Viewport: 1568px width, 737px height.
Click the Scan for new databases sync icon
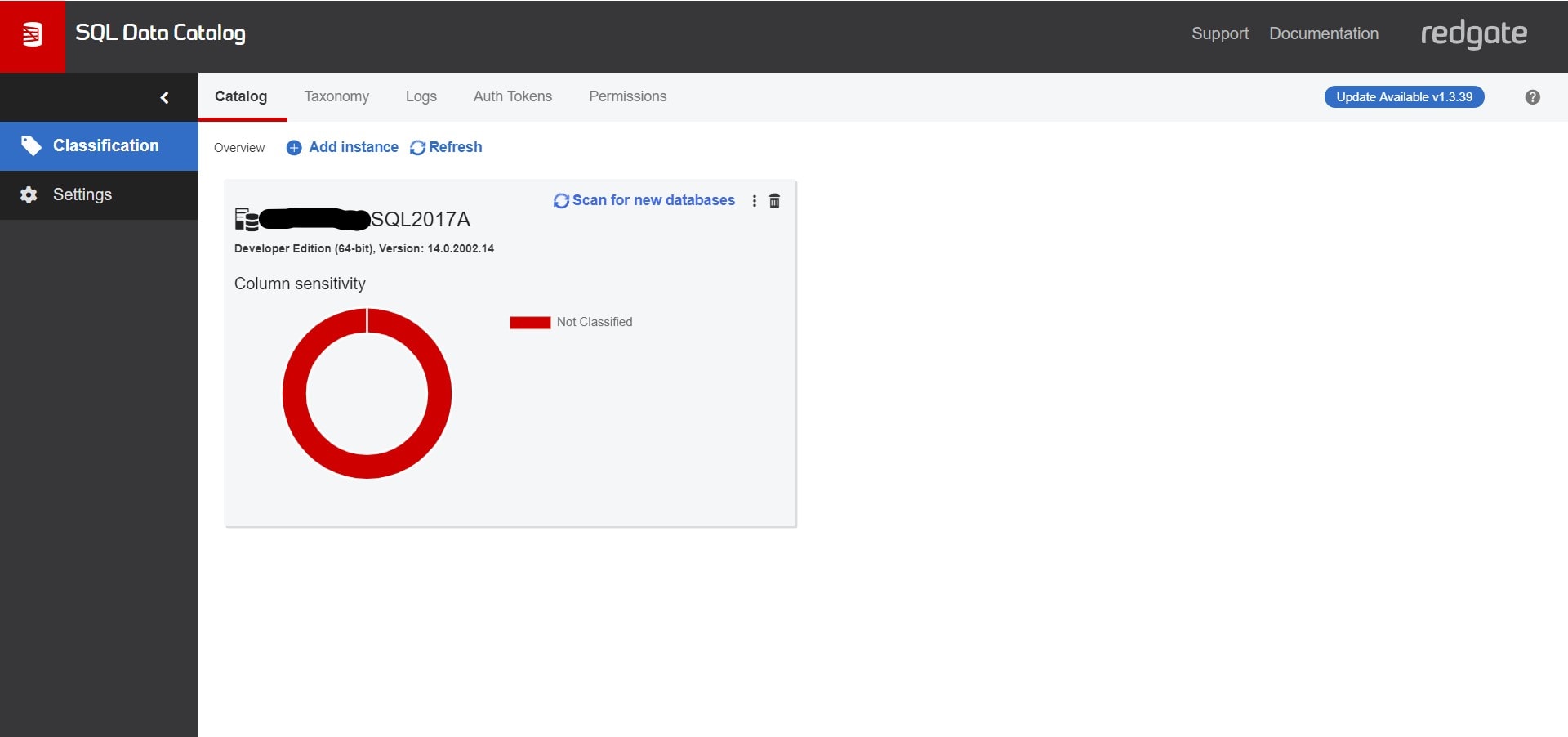point(561,201)
